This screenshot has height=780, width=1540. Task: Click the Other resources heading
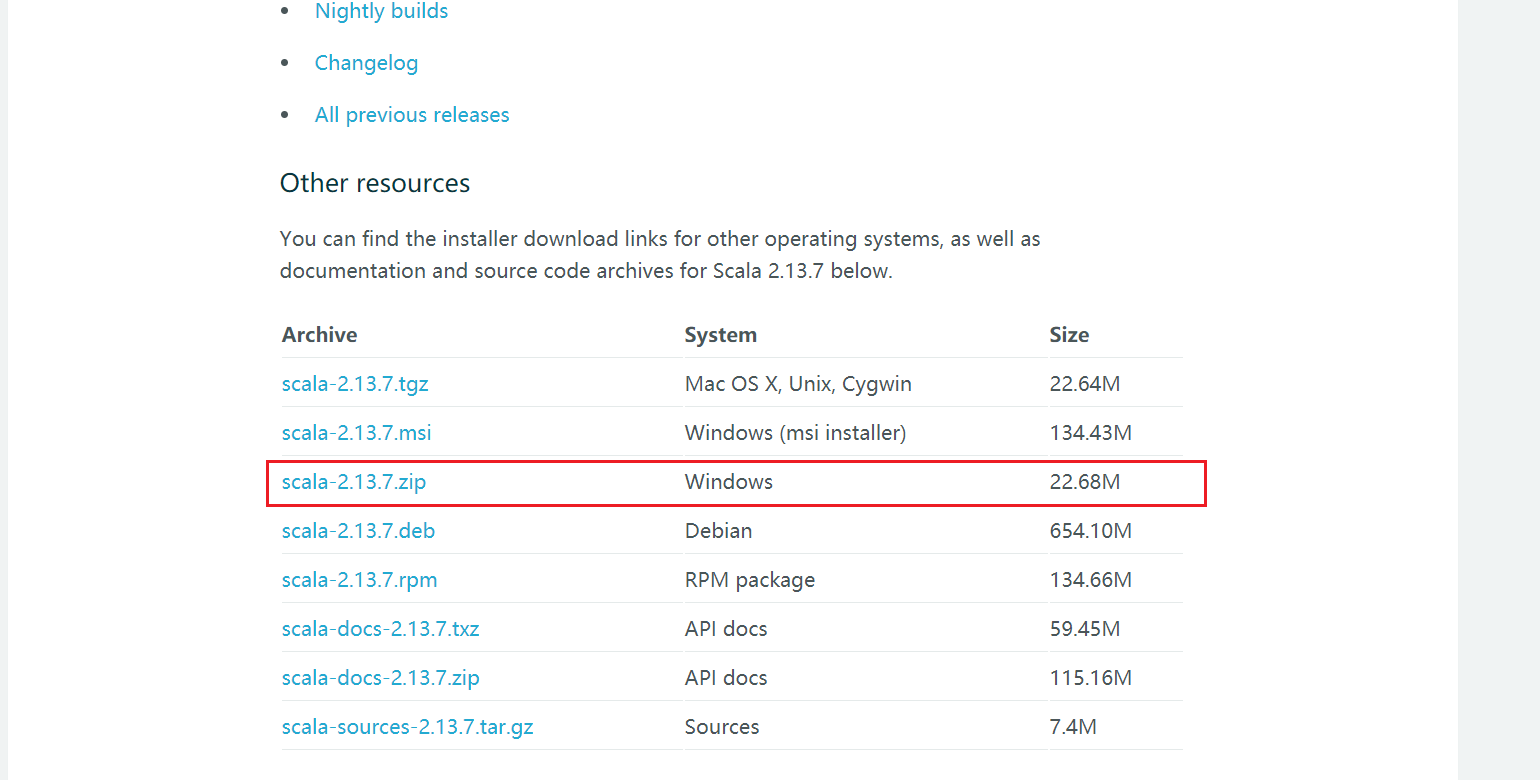(x=375, y=184)
